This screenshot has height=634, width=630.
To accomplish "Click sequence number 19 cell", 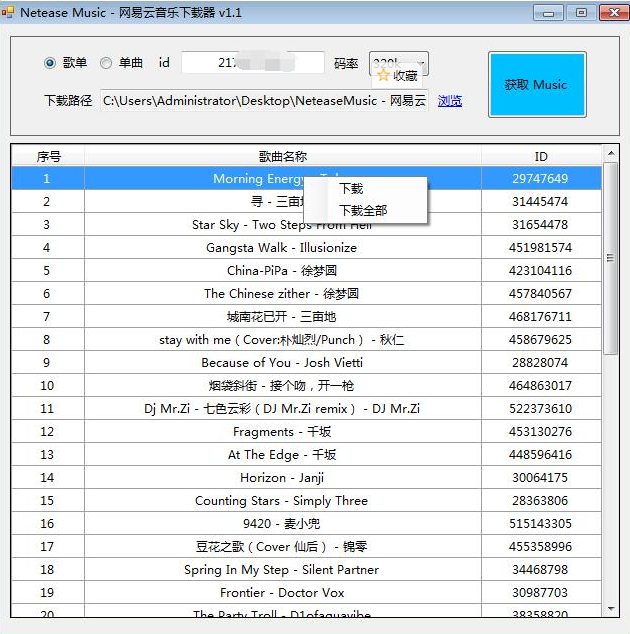I will 48,593.
